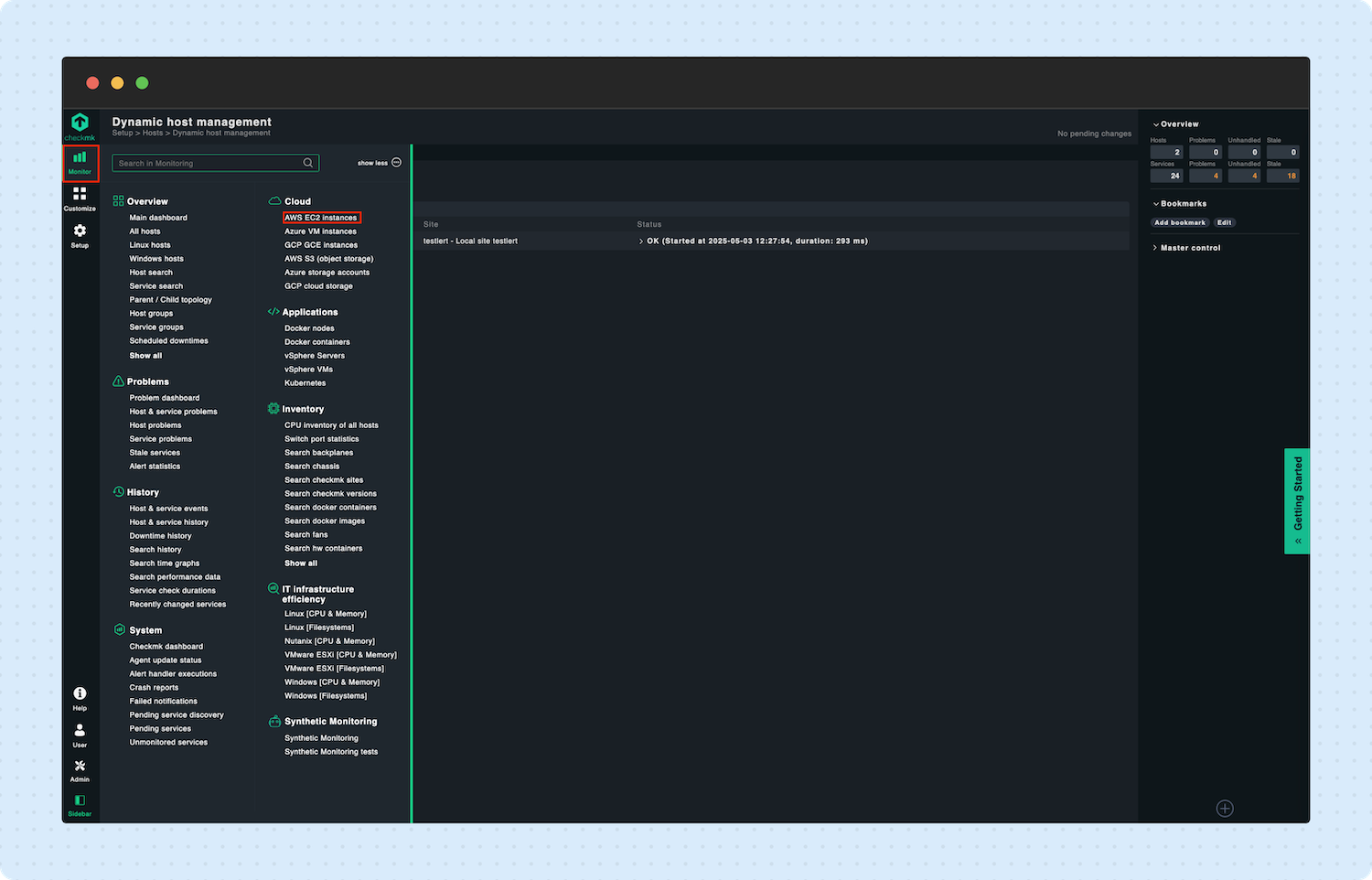Click the Inventory chip icon

coord(273,409)
